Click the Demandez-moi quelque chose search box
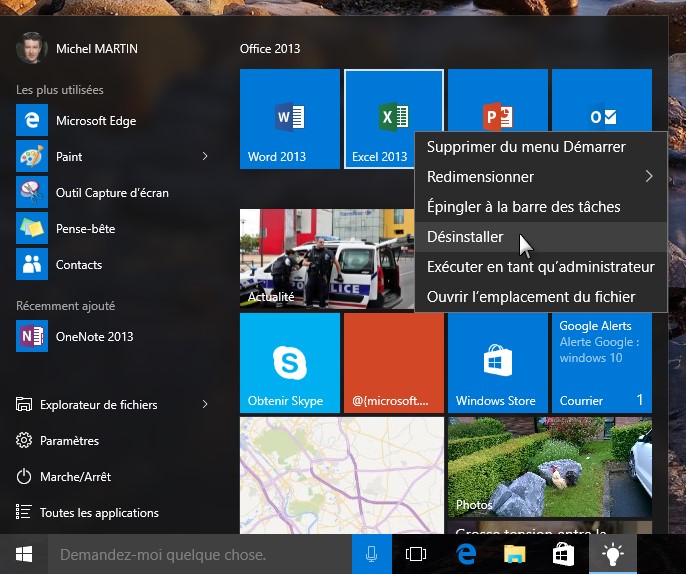The width and height of the screenshot is (686, 574). [200, 554]
